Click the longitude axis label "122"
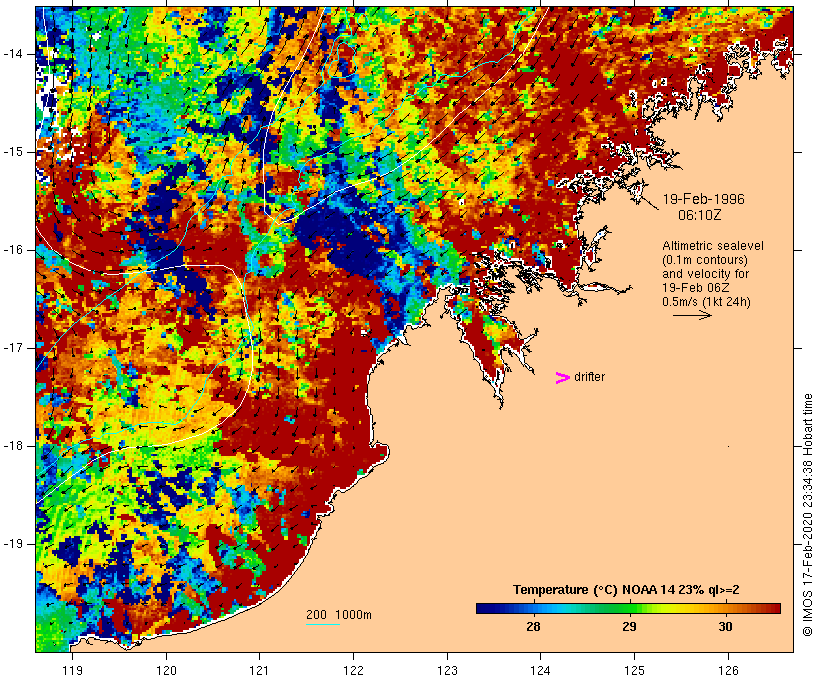Image resolution: width=820 pixels, height=680 pixels. tap(354, 670)
